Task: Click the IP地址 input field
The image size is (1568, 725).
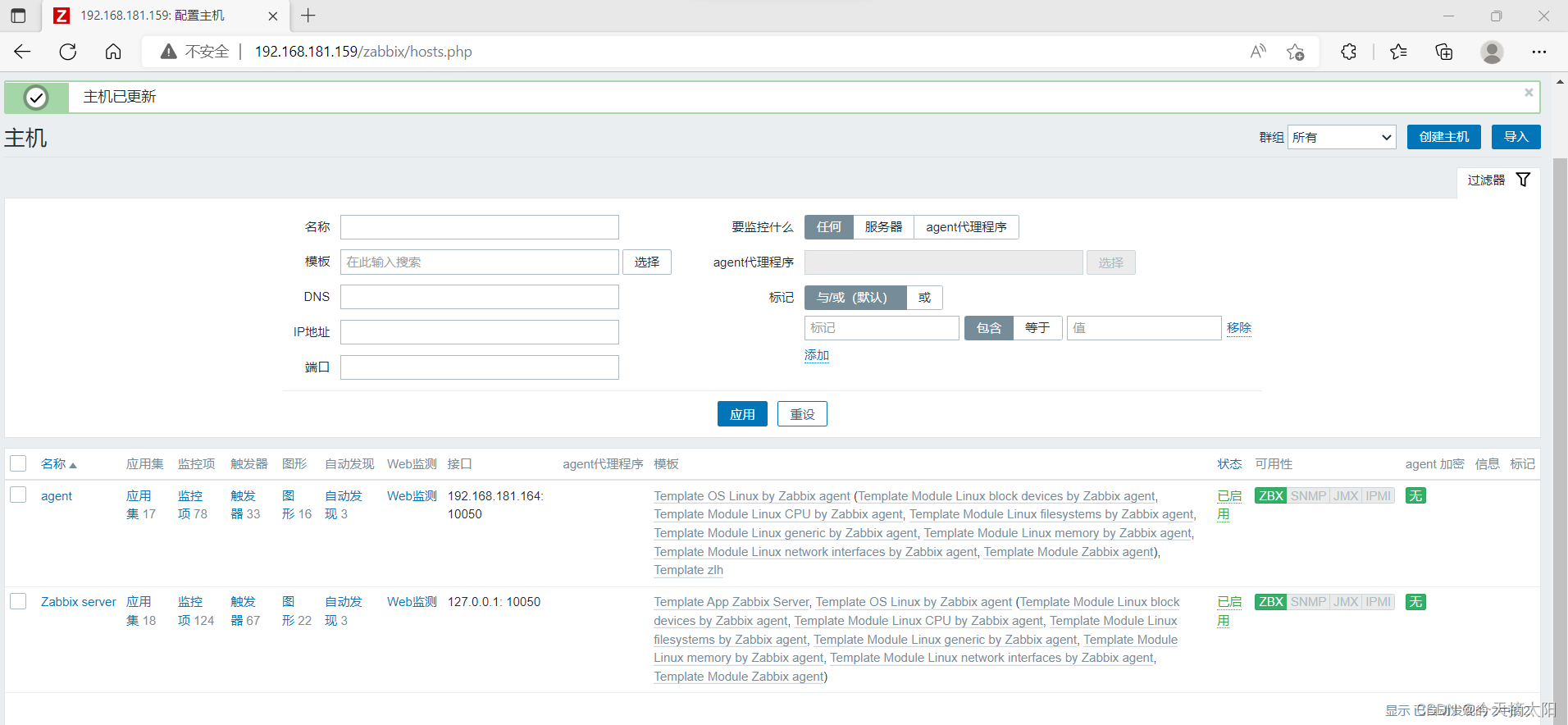Action: click(480, 332)
